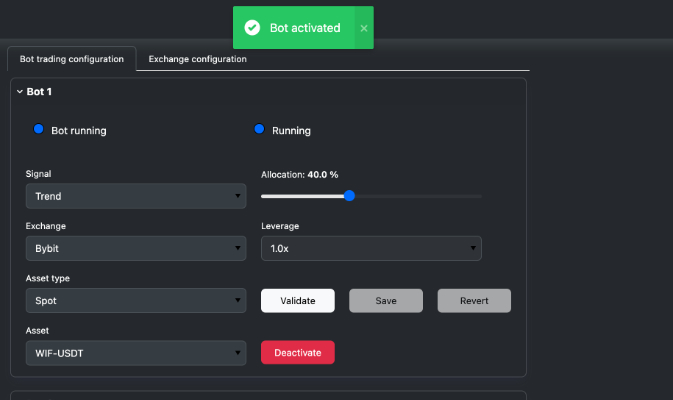Open the Asset type dropdown showing Spot
The width and height of the screenshot is (673, 400).
[x=136, y=300]
